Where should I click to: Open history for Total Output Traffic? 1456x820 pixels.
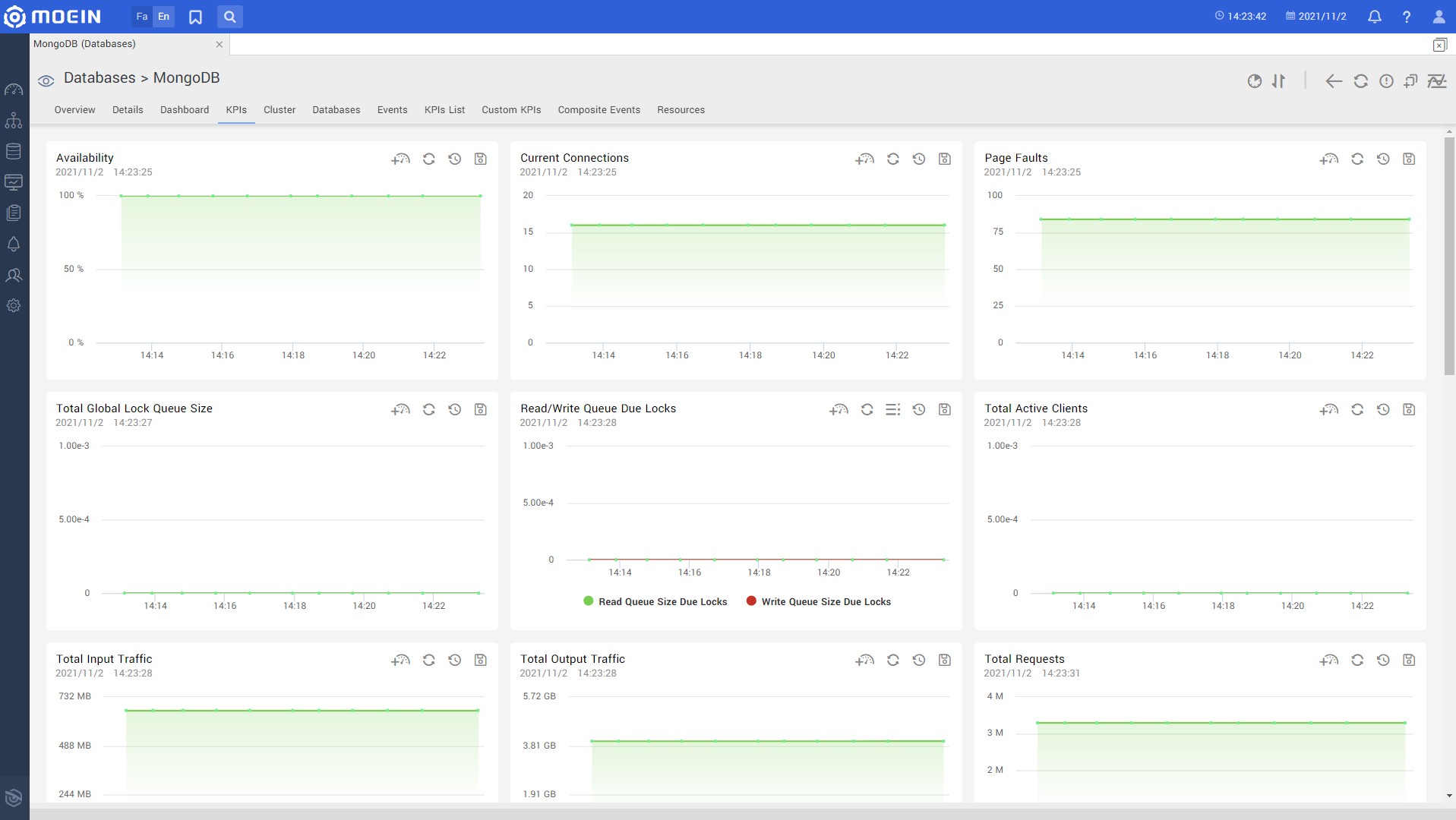click(x=919, y=661)
